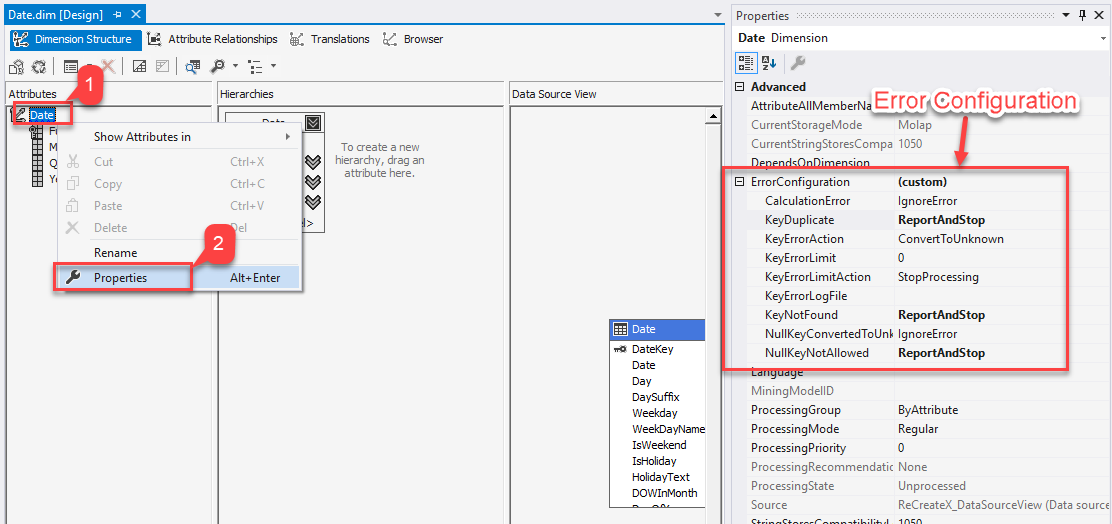
Task: Open the Attribute Relationships tab
Action: click(x=213, y=39)
